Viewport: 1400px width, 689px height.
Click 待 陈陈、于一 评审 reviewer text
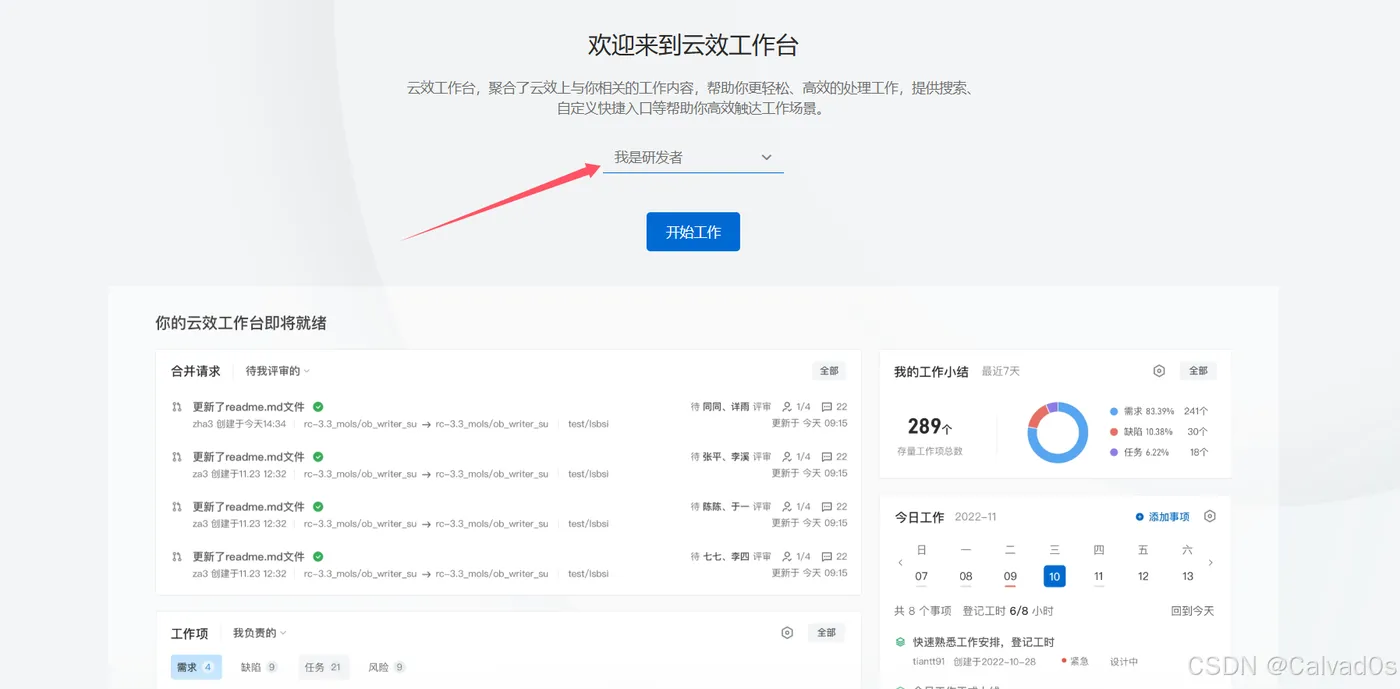731,507
